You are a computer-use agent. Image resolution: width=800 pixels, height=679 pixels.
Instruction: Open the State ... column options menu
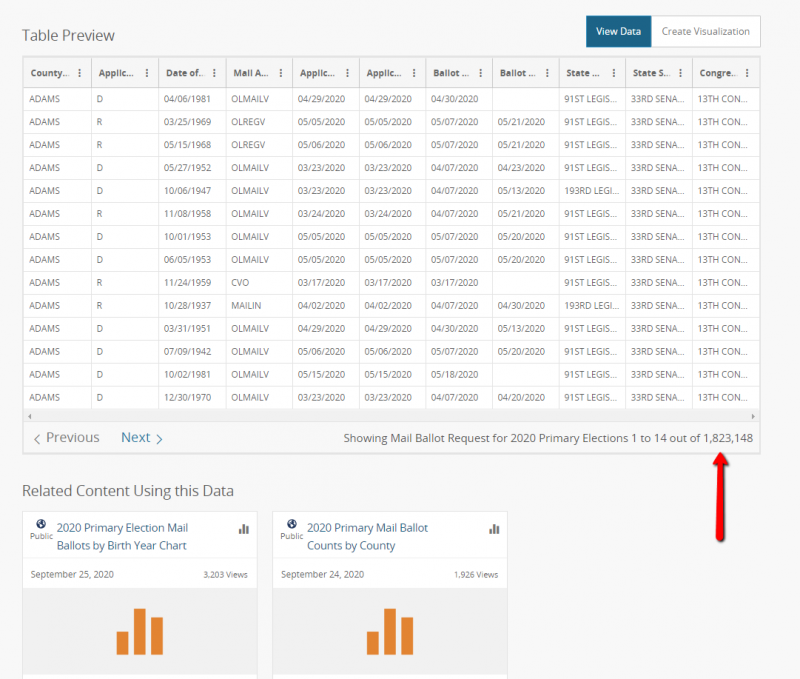[x=614, y=73]
